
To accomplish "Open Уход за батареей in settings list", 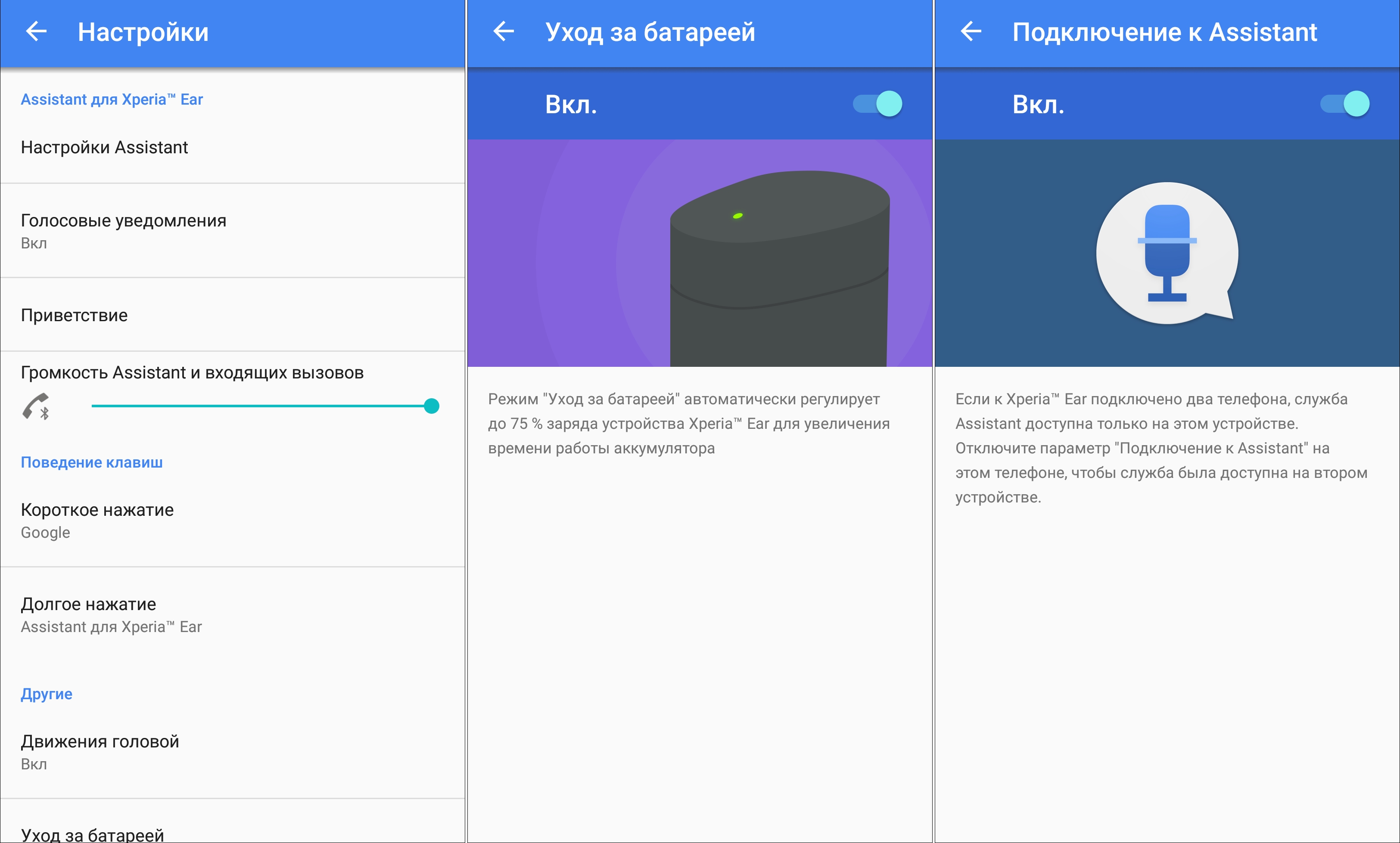I will click(233, 822).
